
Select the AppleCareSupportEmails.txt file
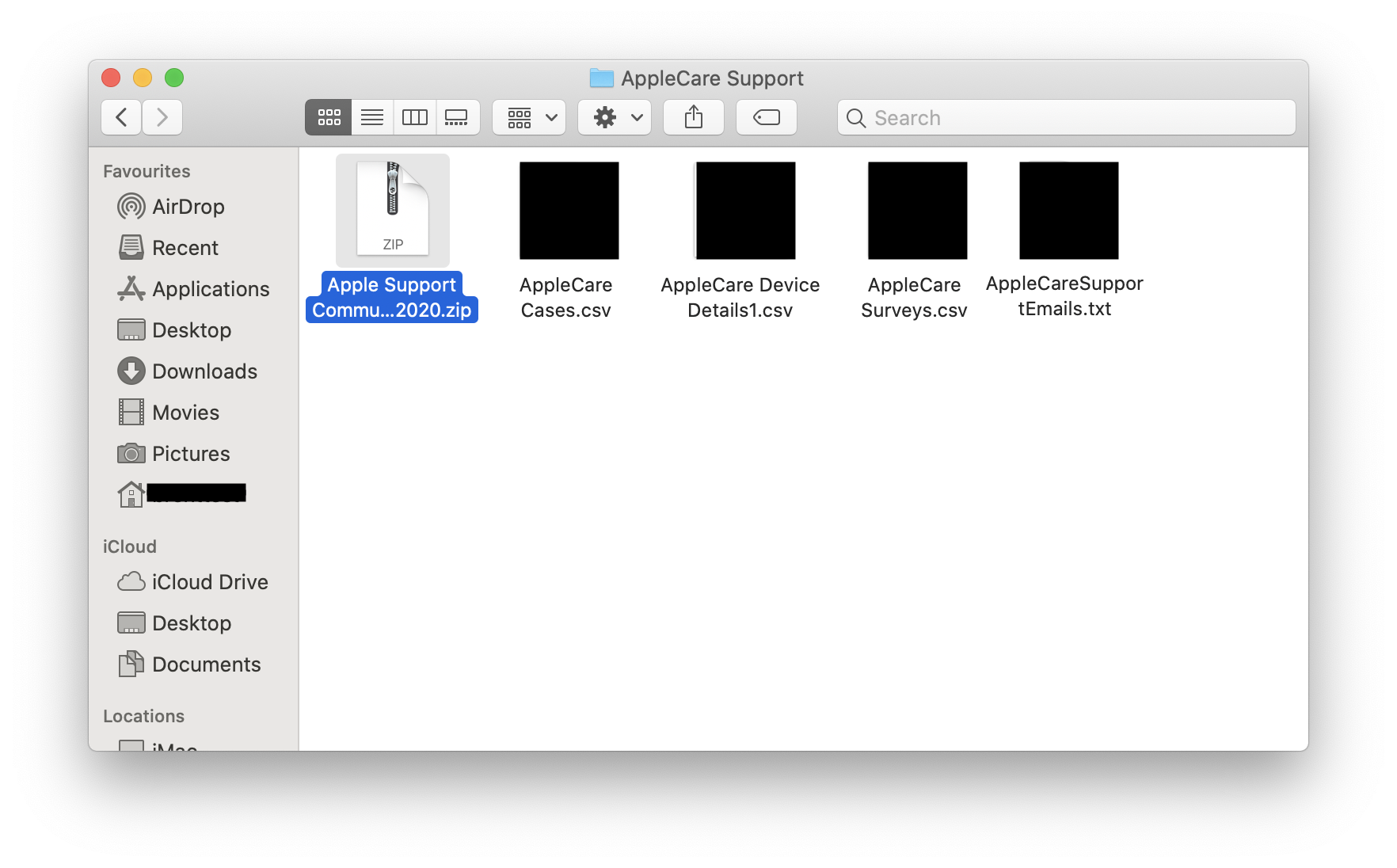[1068, 211]
